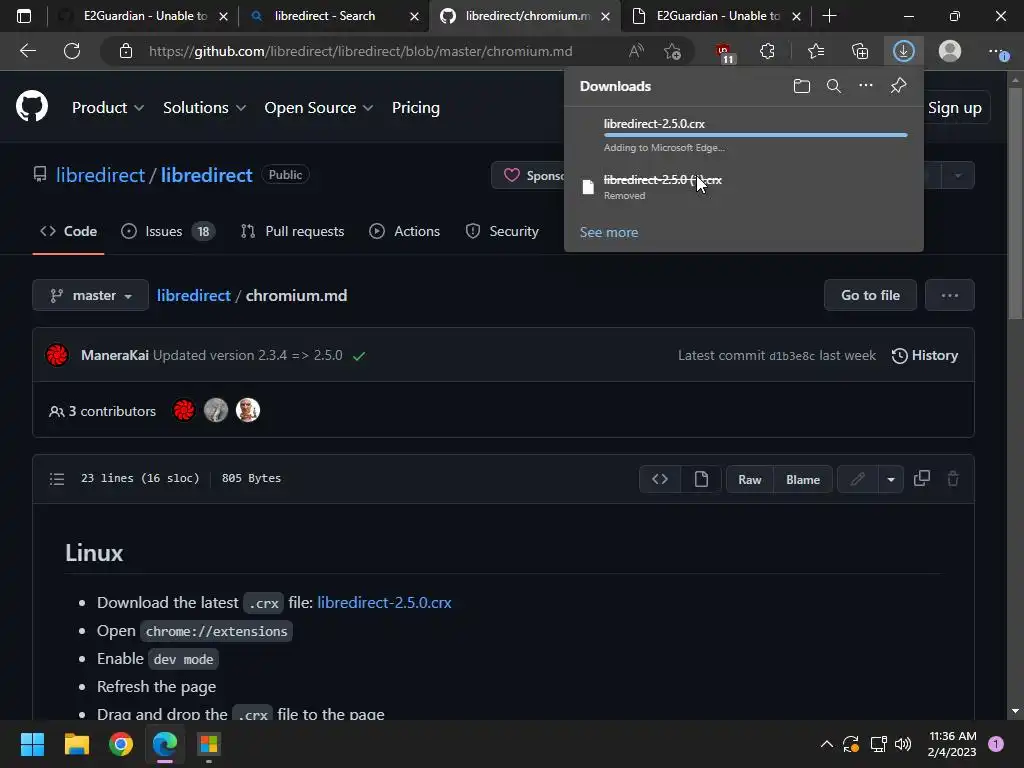
Task: Open the Security tab
Action: coord(502,231)
